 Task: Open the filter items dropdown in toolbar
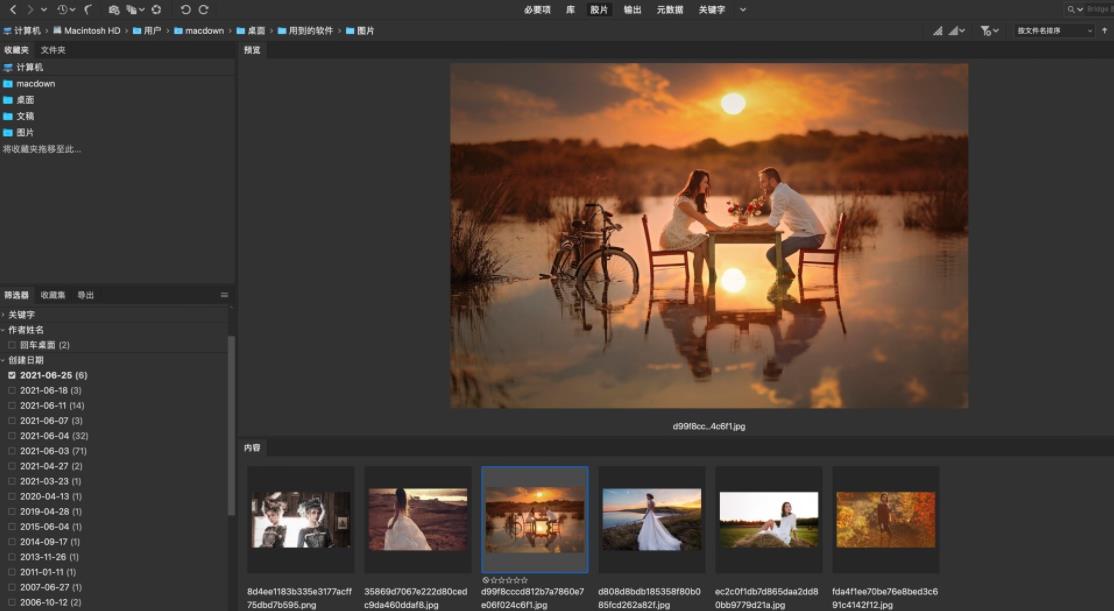click(989, 31)
